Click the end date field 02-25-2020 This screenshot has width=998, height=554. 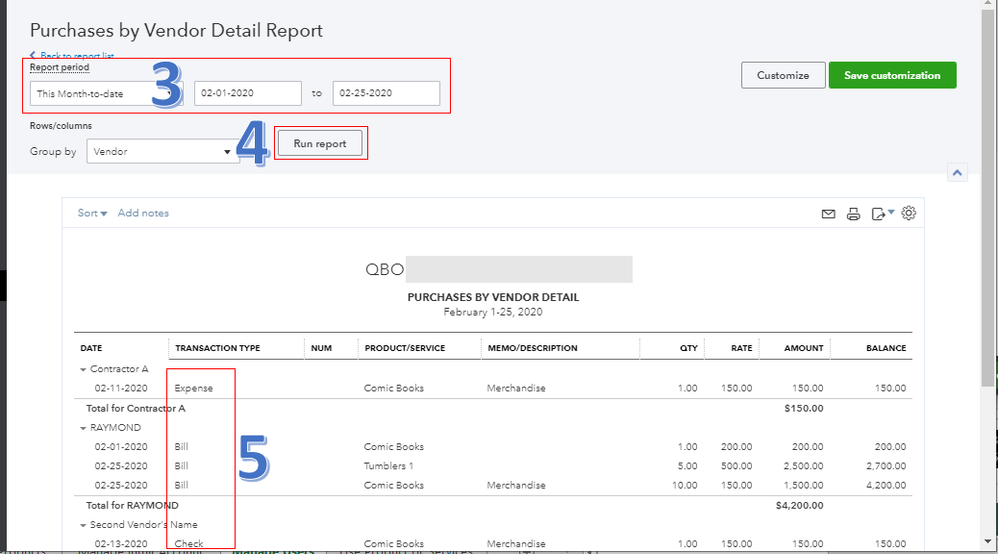point(385,93)
